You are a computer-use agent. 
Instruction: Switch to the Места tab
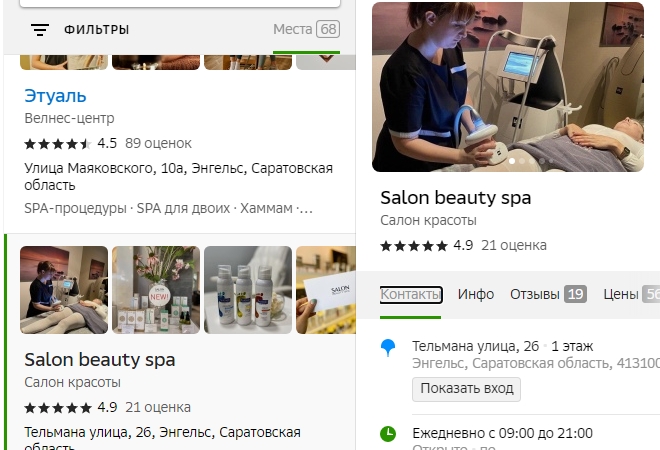coord(306,30)
